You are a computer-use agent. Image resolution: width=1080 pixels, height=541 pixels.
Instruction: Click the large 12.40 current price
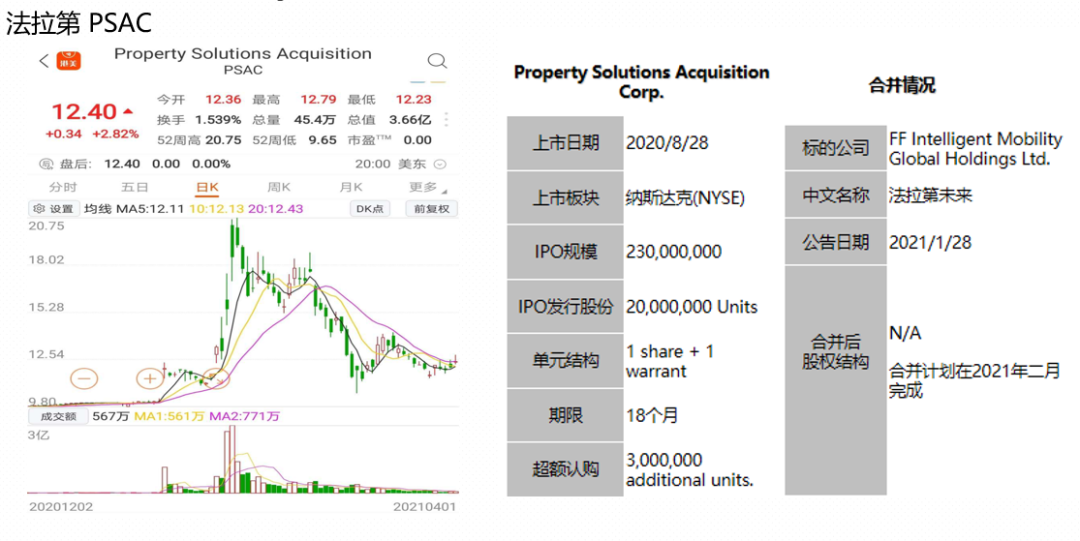(x=84, y=112)
